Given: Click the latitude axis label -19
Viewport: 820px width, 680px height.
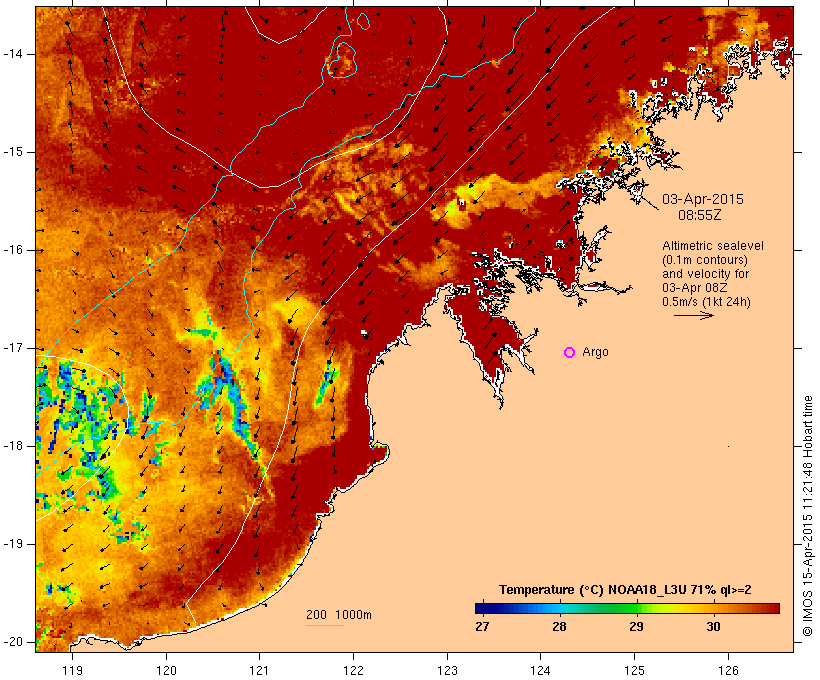Looking at the screenshot, I should tap(13, 544).
